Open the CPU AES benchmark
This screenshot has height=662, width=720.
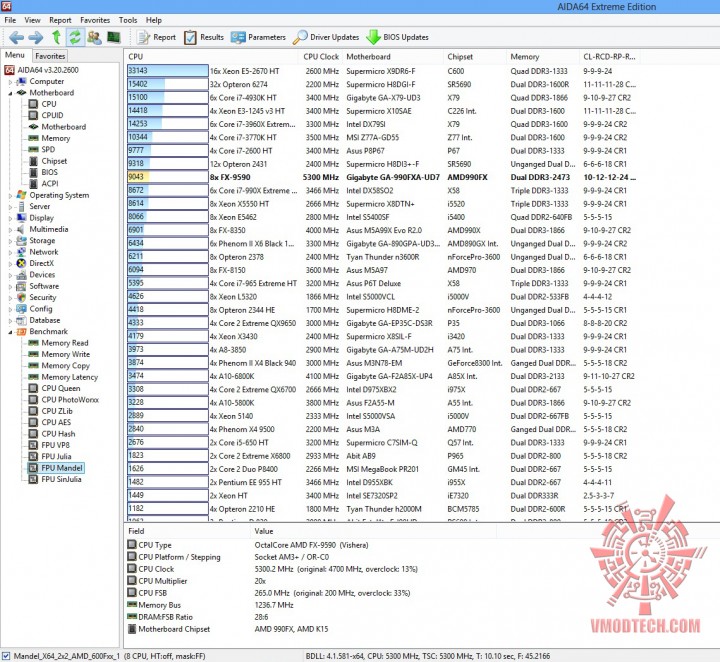[x=56, y=422]
